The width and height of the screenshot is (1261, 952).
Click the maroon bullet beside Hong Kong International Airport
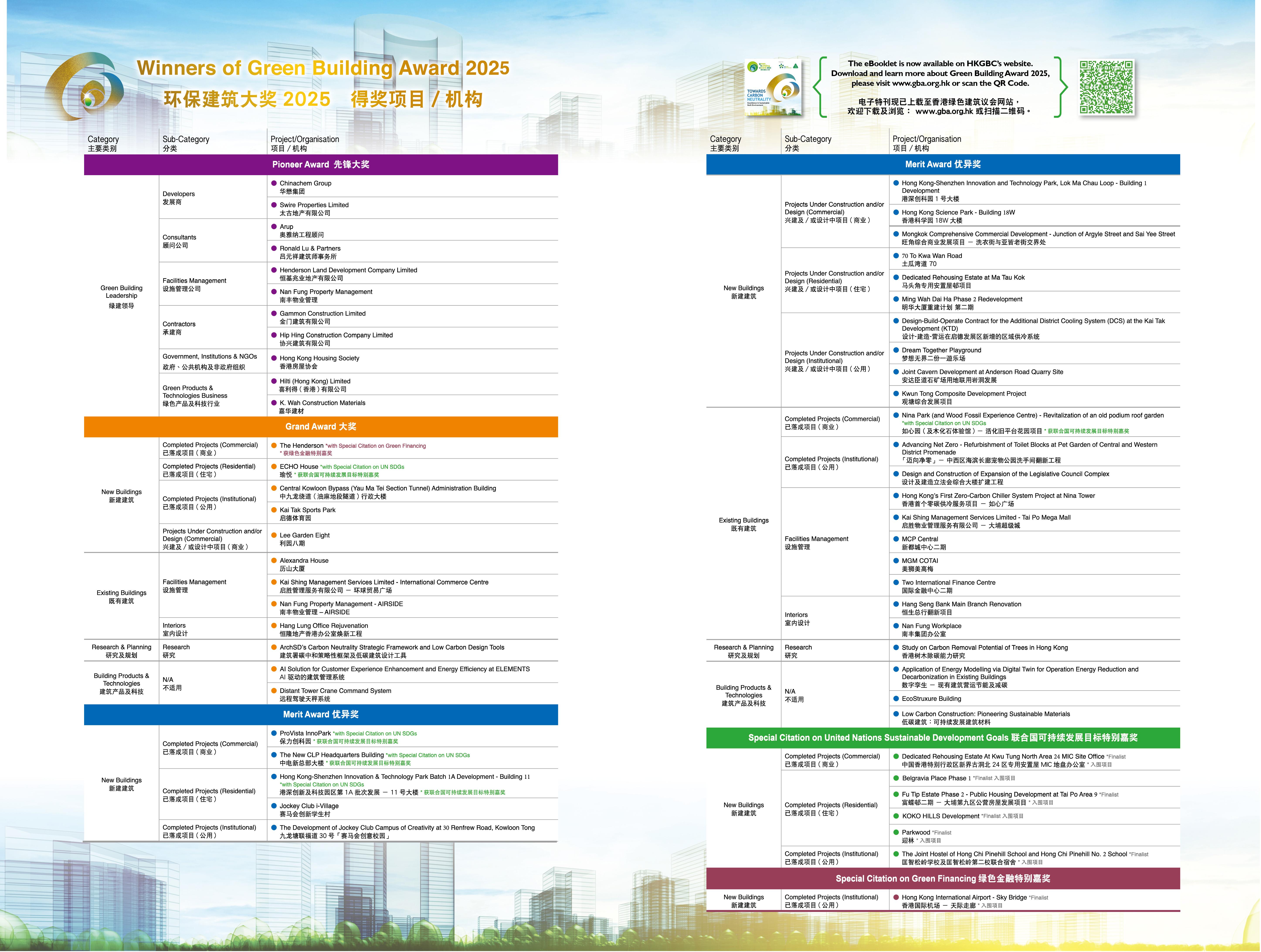pos(896,897)
